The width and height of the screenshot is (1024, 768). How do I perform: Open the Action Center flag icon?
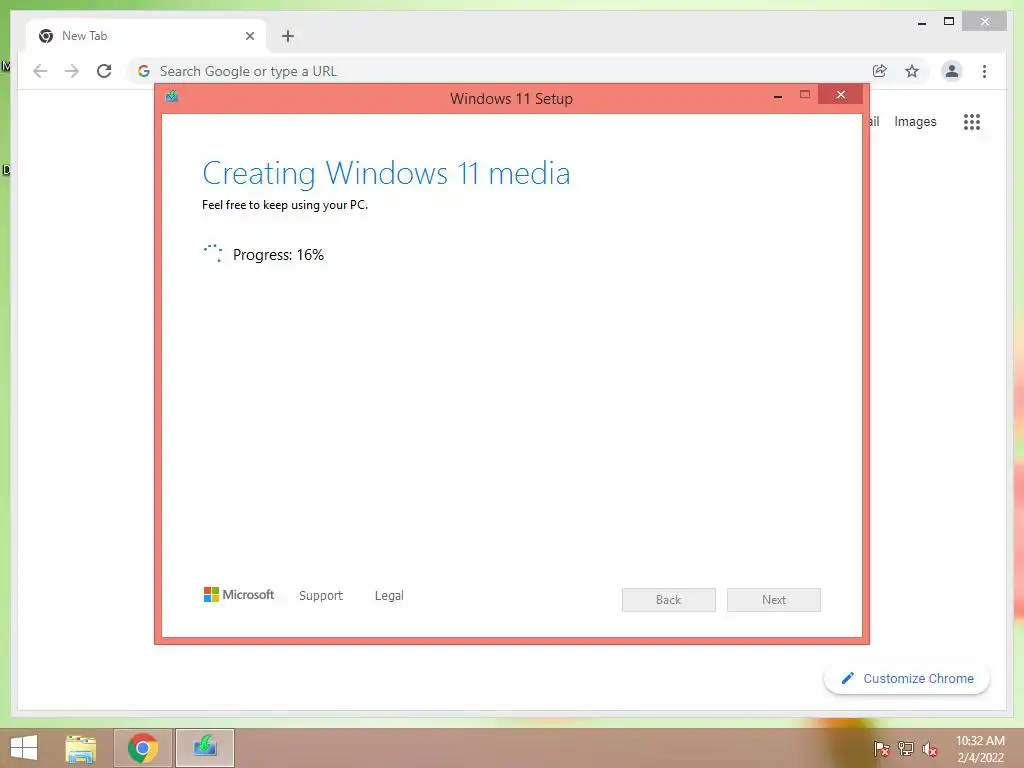[881, 748]
